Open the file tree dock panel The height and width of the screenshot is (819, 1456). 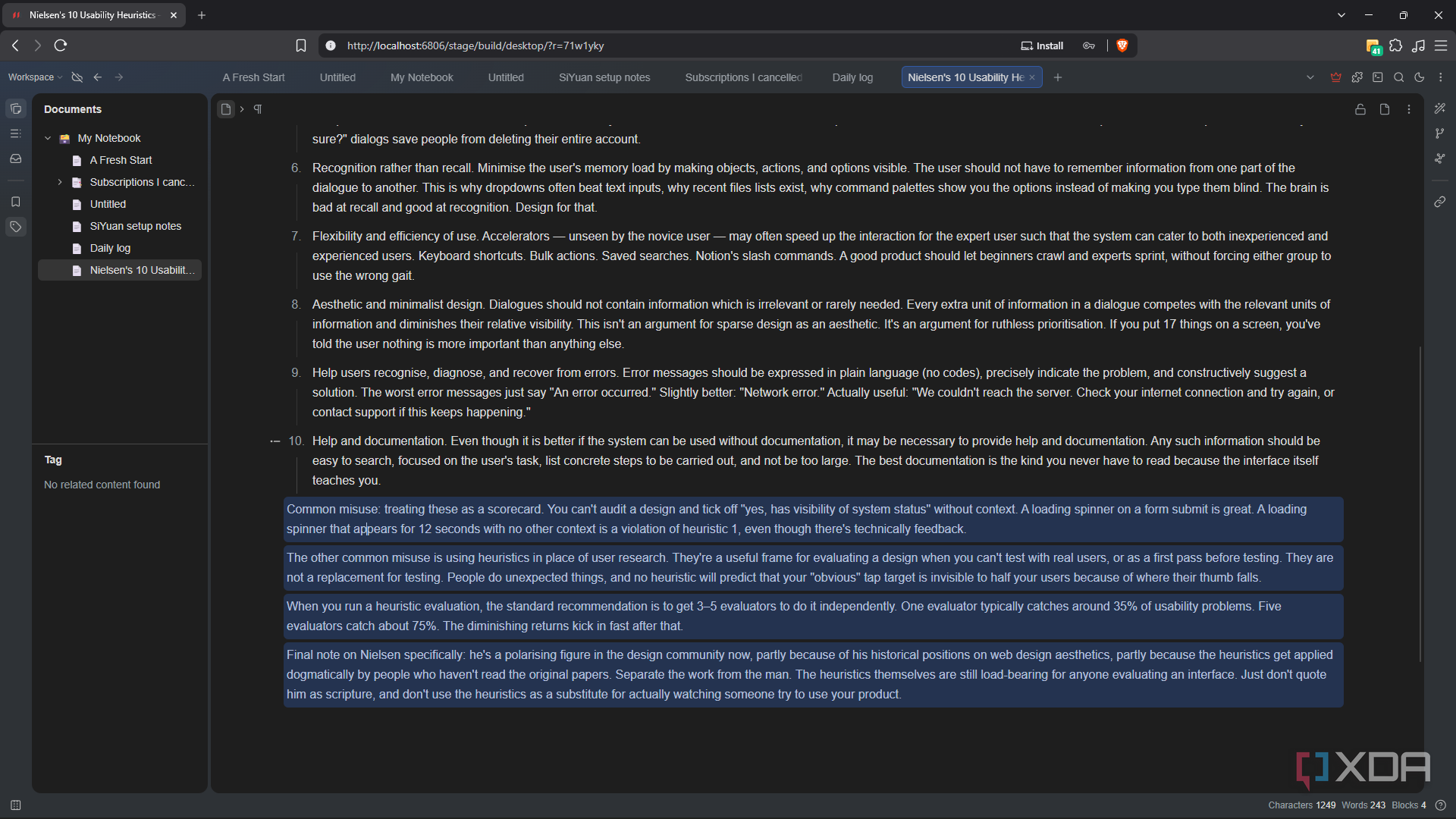pyautogui.click(x=15, y=108)
